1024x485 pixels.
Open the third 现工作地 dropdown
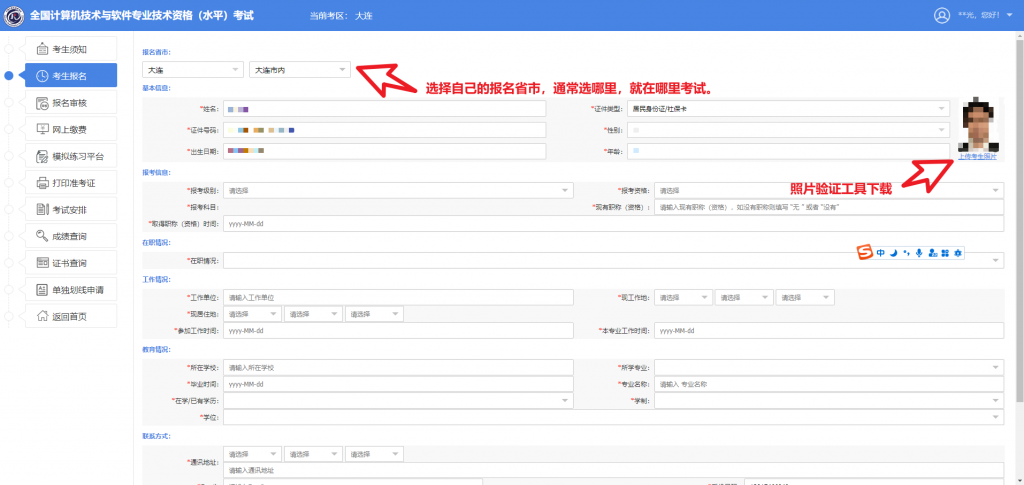(805, 297)
